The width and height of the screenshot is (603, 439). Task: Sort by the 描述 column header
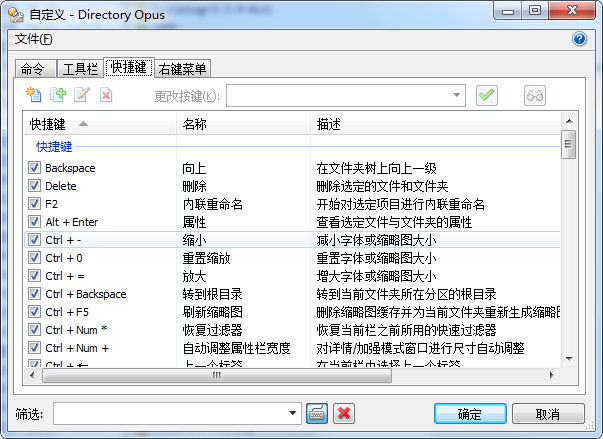(x=435, y=124)
